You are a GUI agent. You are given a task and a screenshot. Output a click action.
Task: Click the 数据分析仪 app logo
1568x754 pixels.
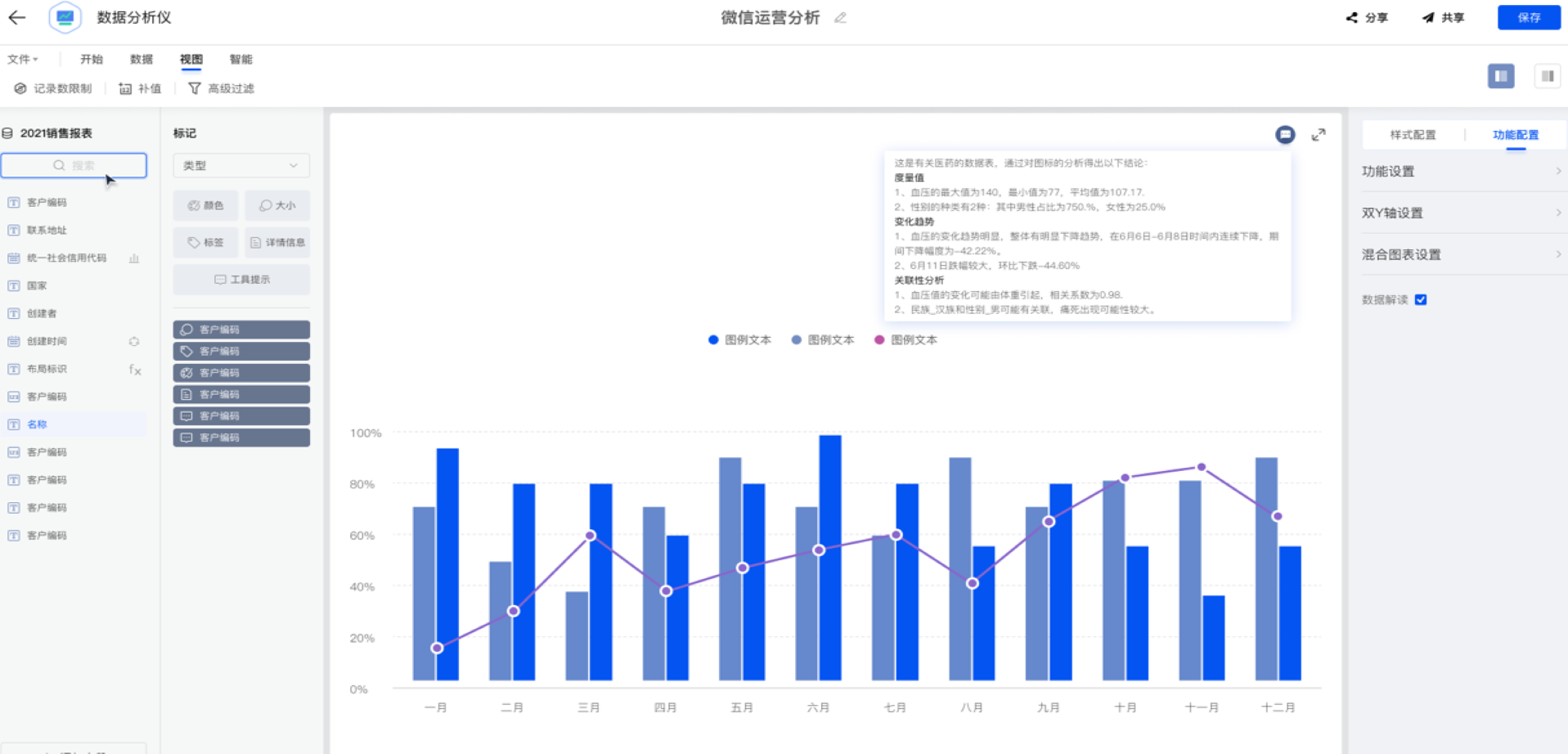point(65,17)
